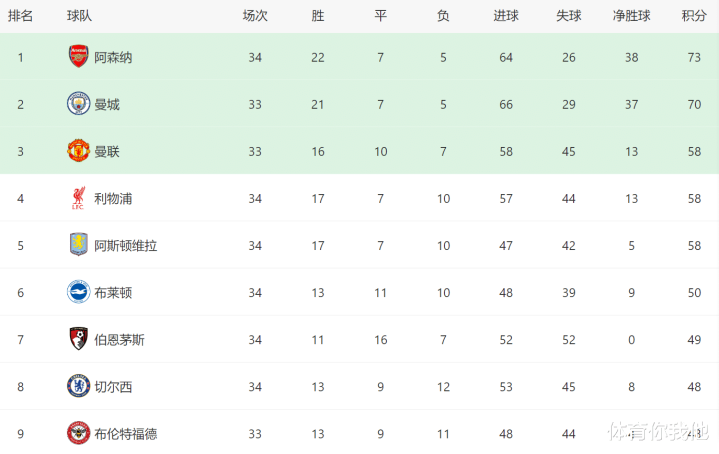Click the Manchester City club crest
719x454 pixels.
[x=78, y=104]
